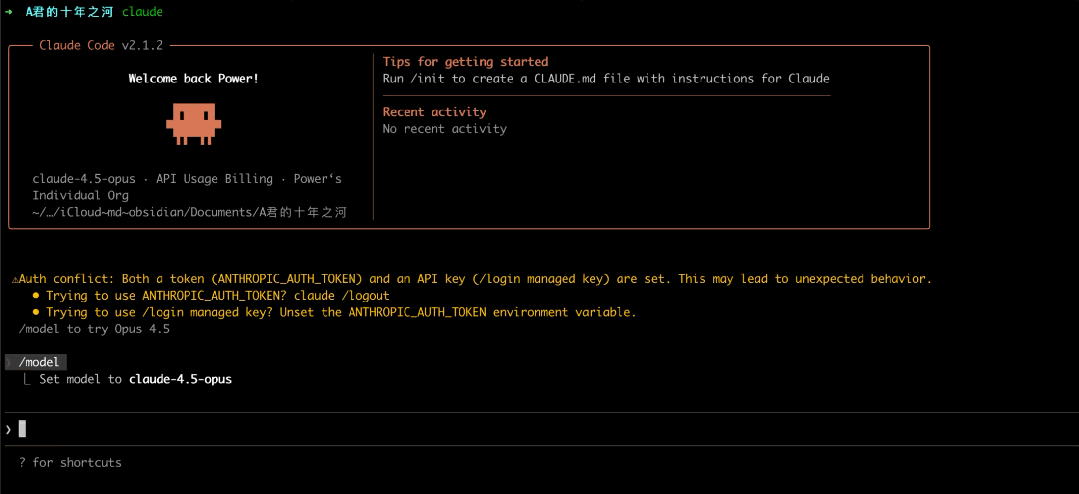Click the iCloud~md~obsidian working directory path
The image size is (1079, 494).
pyautogui.click(x=189, y=213)
